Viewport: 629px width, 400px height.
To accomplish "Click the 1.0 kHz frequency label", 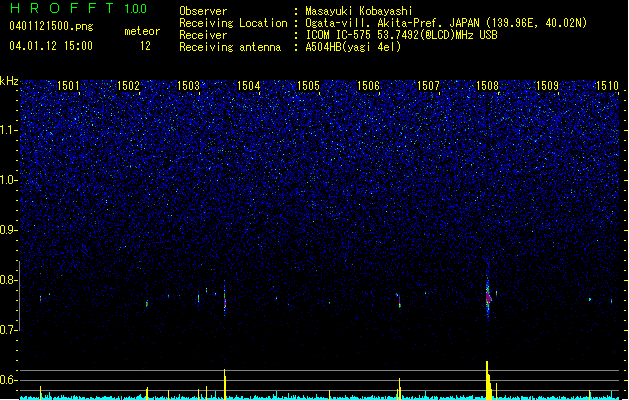I will 9,180.
